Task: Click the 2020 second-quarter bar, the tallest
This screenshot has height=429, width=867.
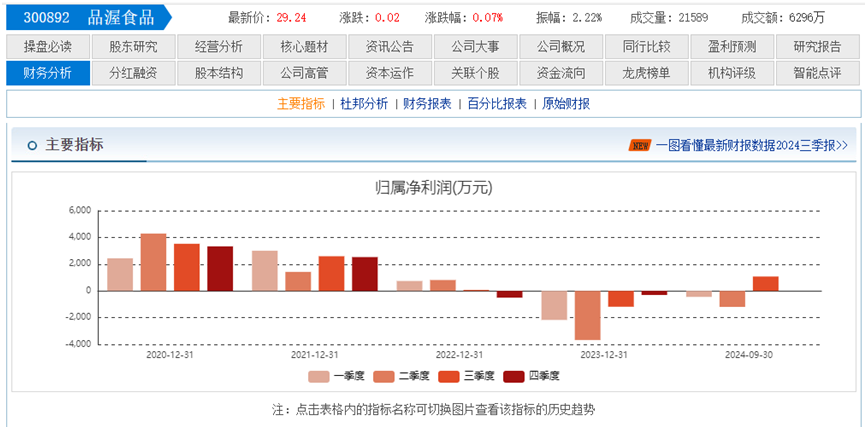Action: tap(153, 262)
